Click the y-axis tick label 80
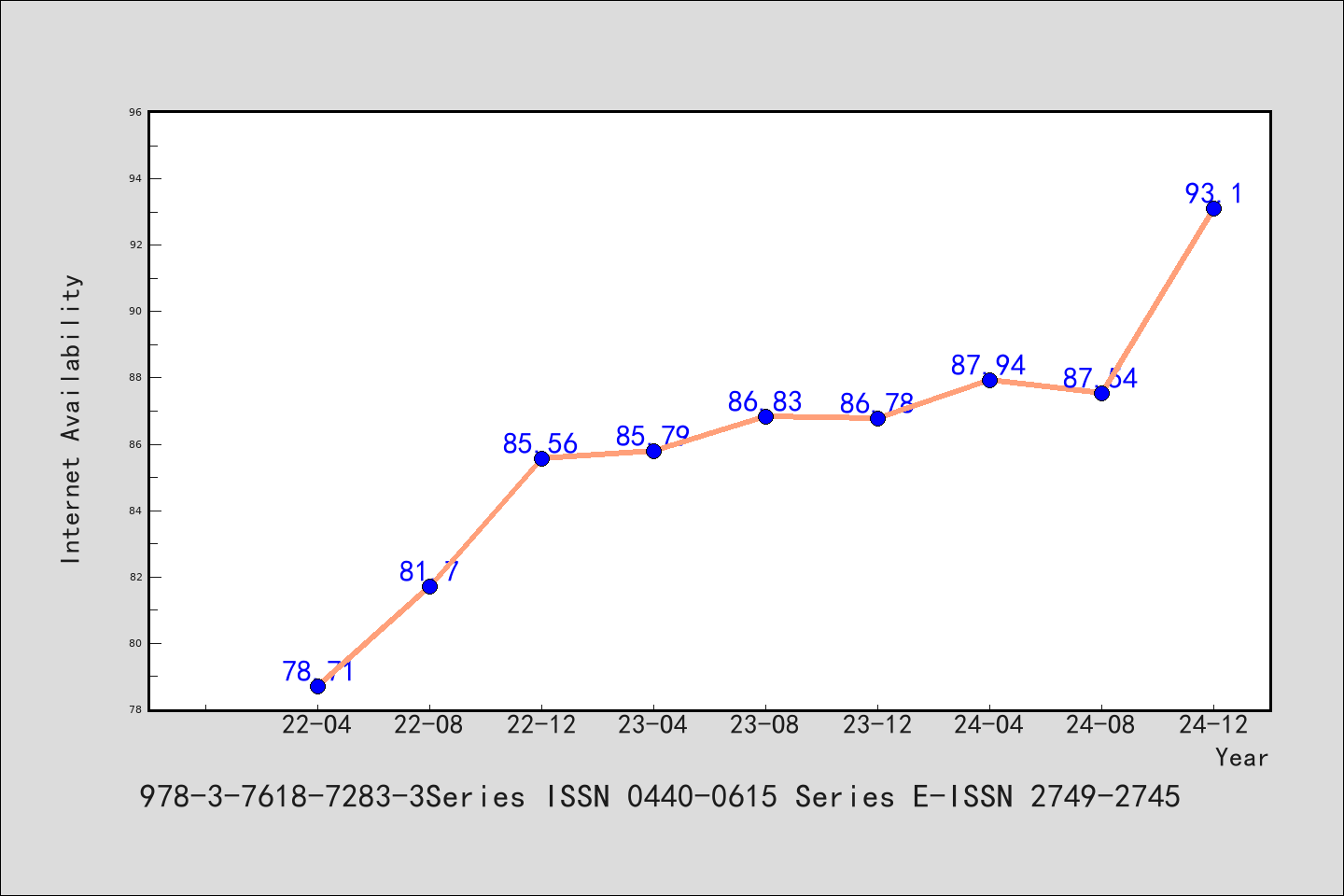 (x=135, y=643)
